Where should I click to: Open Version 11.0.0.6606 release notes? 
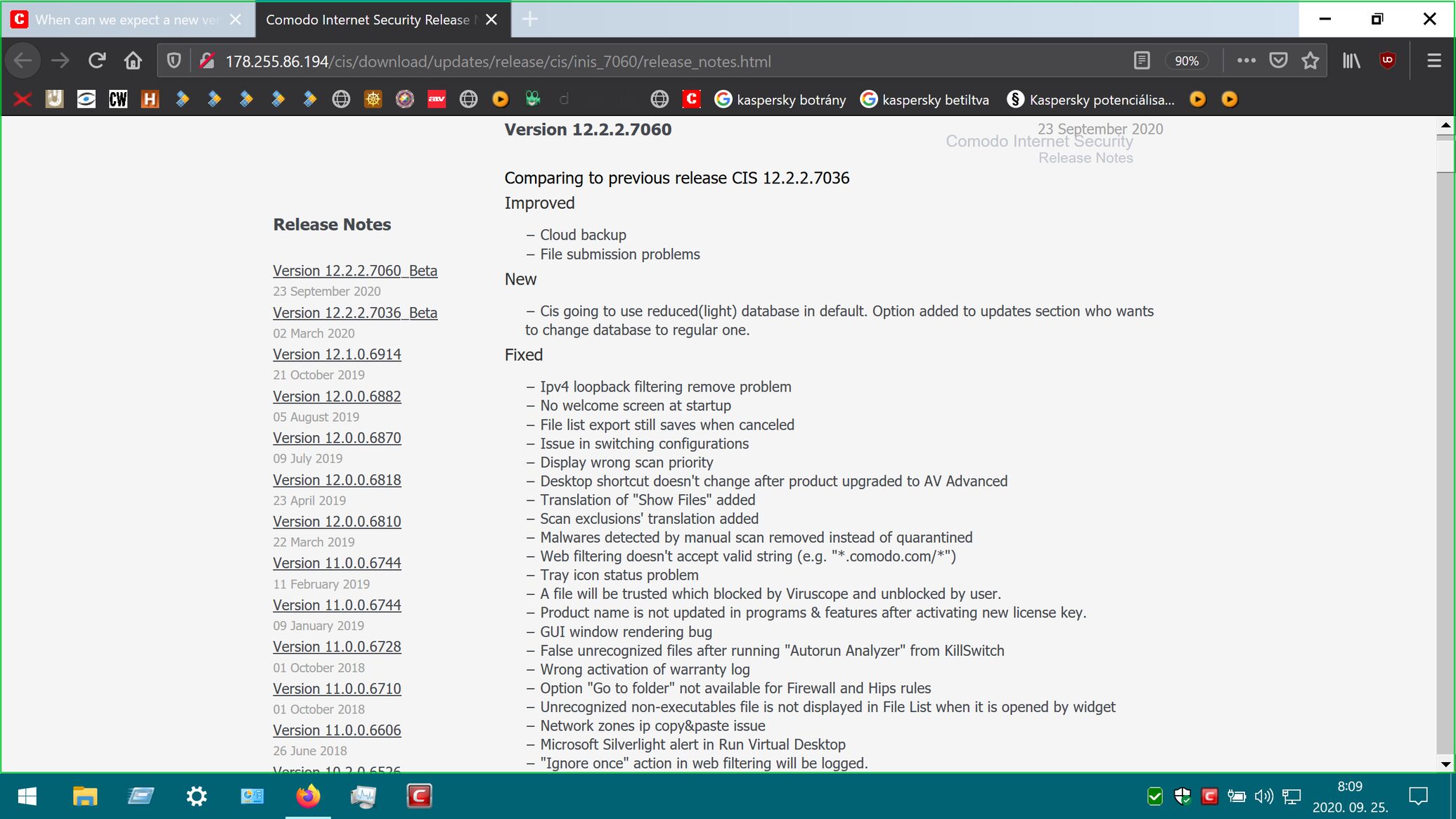click(337, 730)
